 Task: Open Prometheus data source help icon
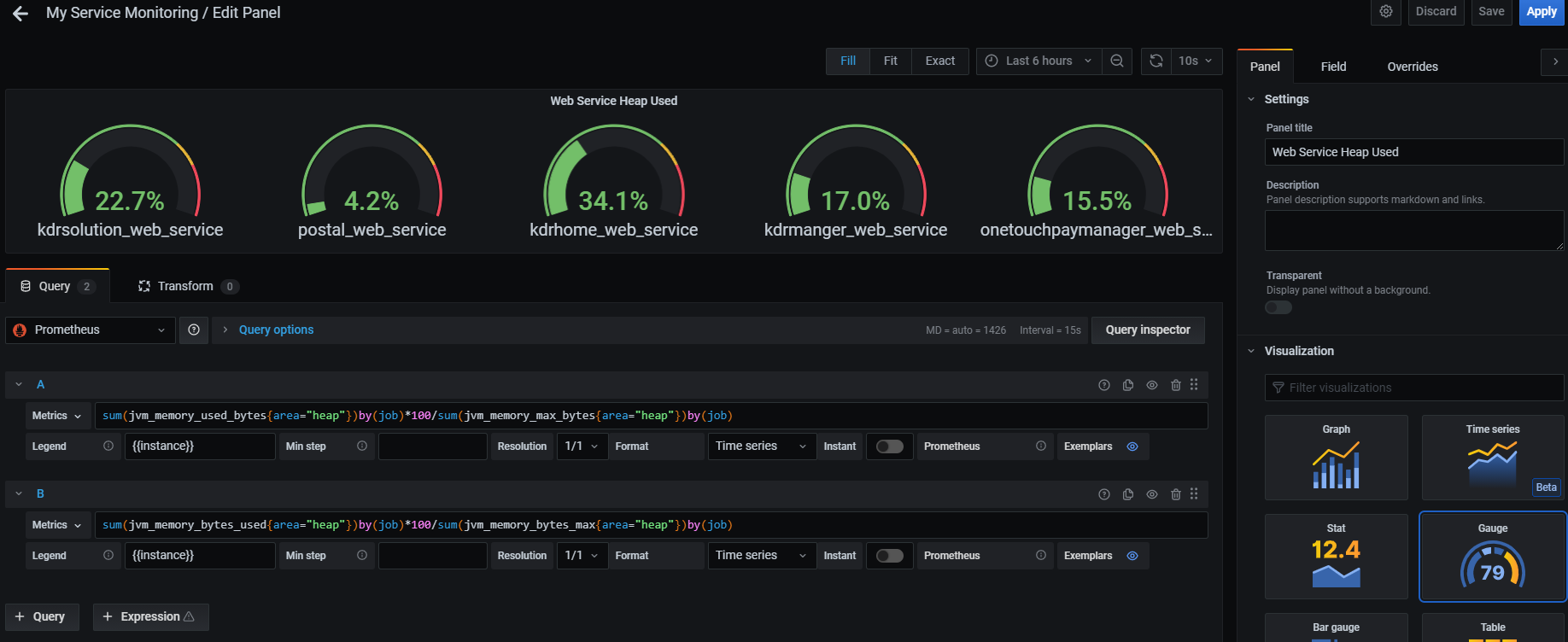(194, 330)
